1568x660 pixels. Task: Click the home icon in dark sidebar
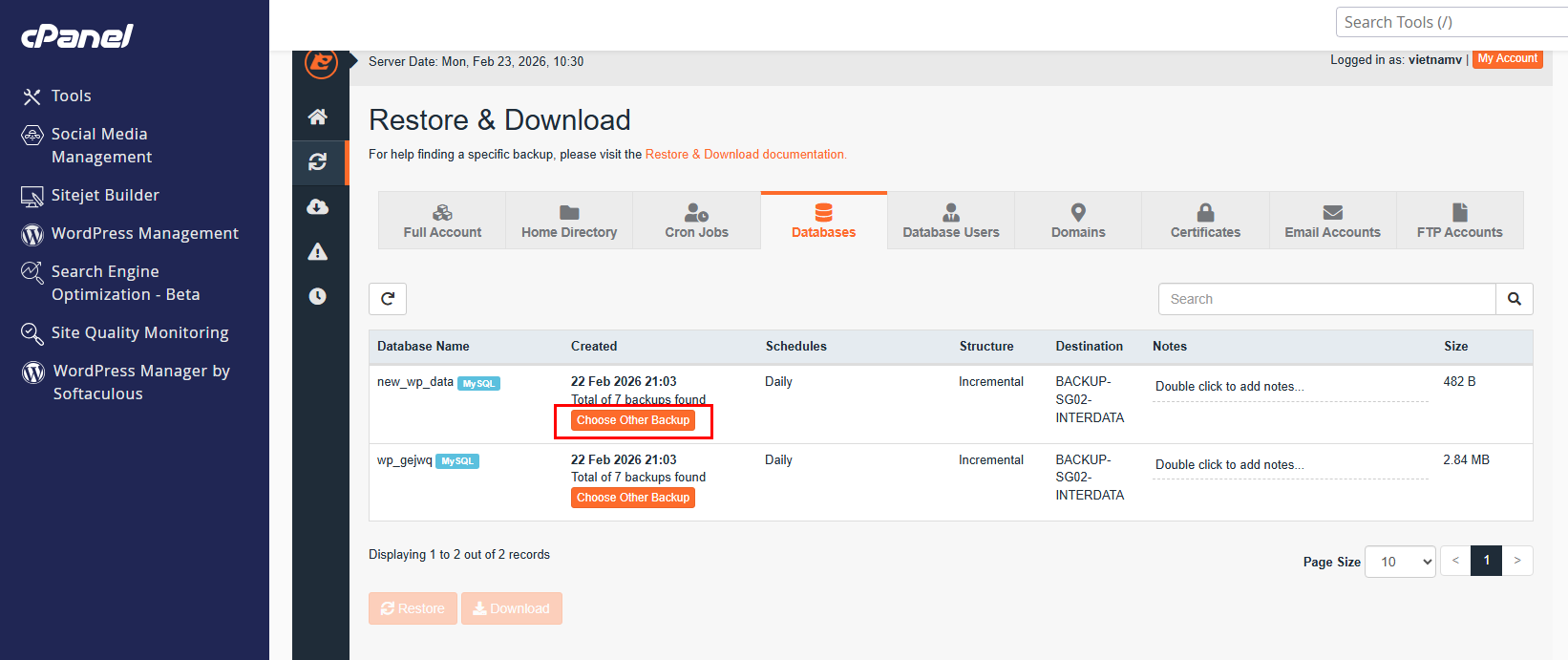(318, 117)
